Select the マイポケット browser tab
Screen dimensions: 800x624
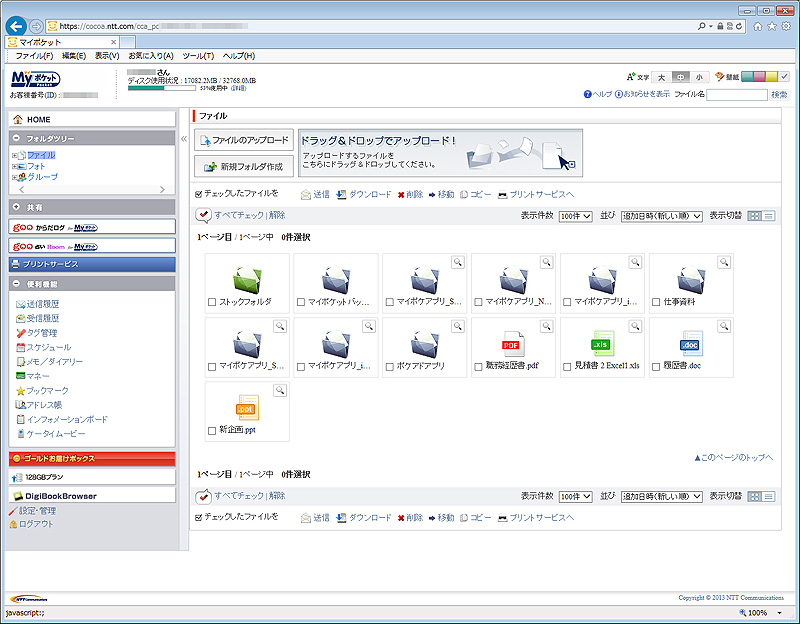62,42
